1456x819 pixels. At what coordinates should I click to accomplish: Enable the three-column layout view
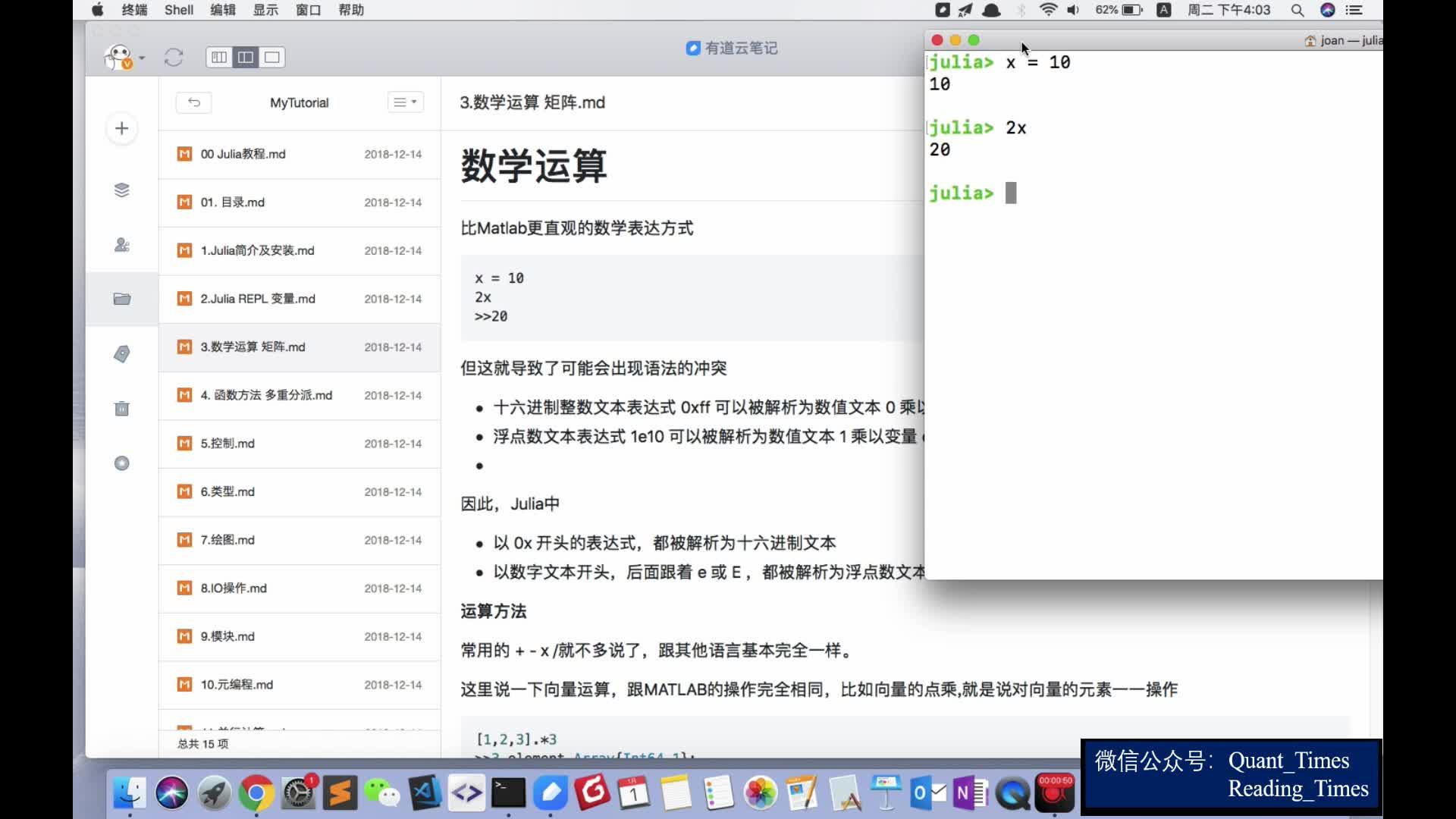[x=218, y=57]
